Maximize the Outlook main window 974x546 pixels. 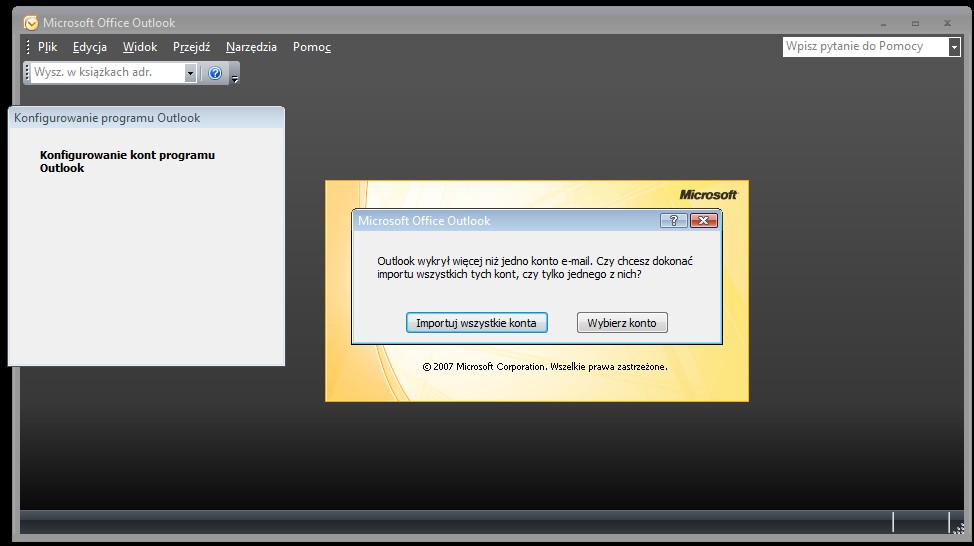click(x=915, y=23)
